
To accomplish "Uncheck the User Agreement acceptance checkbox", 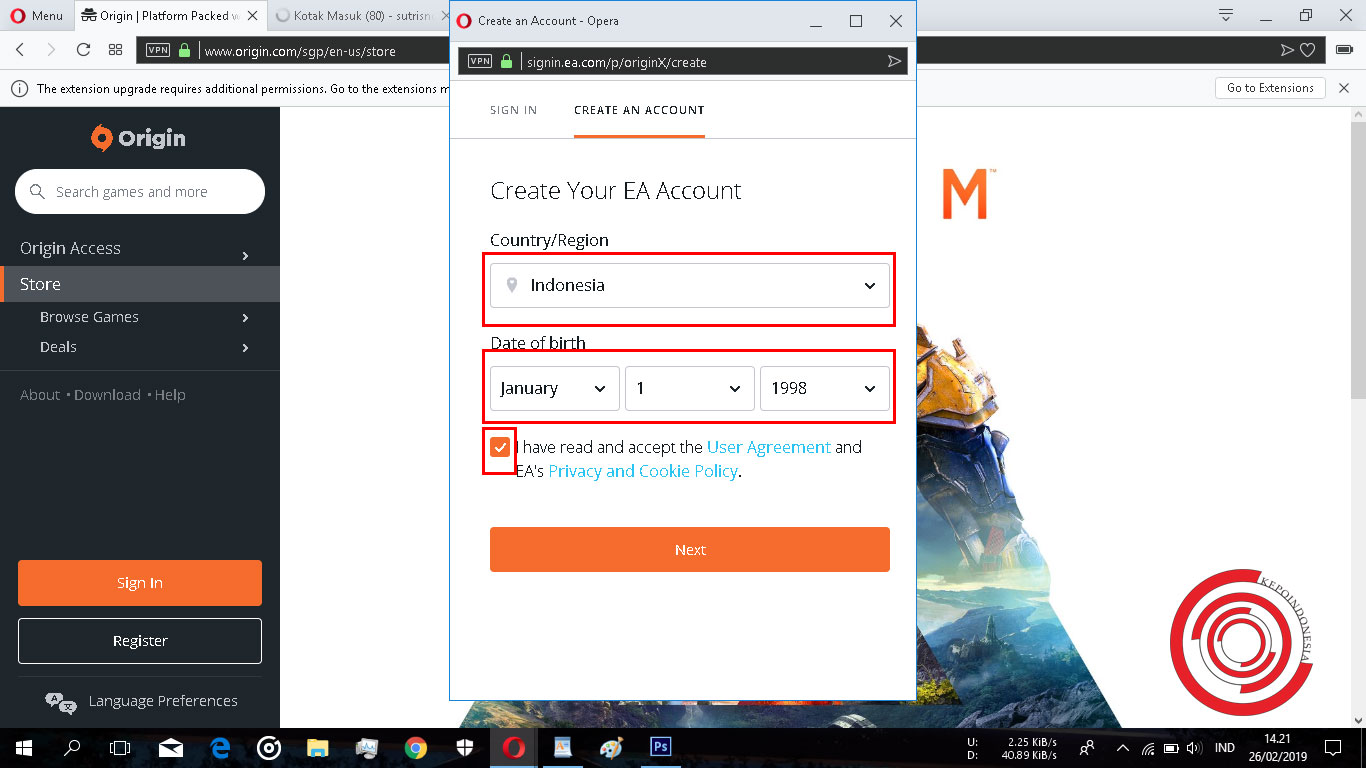I will pyautogui.click(x=499, y=448).
